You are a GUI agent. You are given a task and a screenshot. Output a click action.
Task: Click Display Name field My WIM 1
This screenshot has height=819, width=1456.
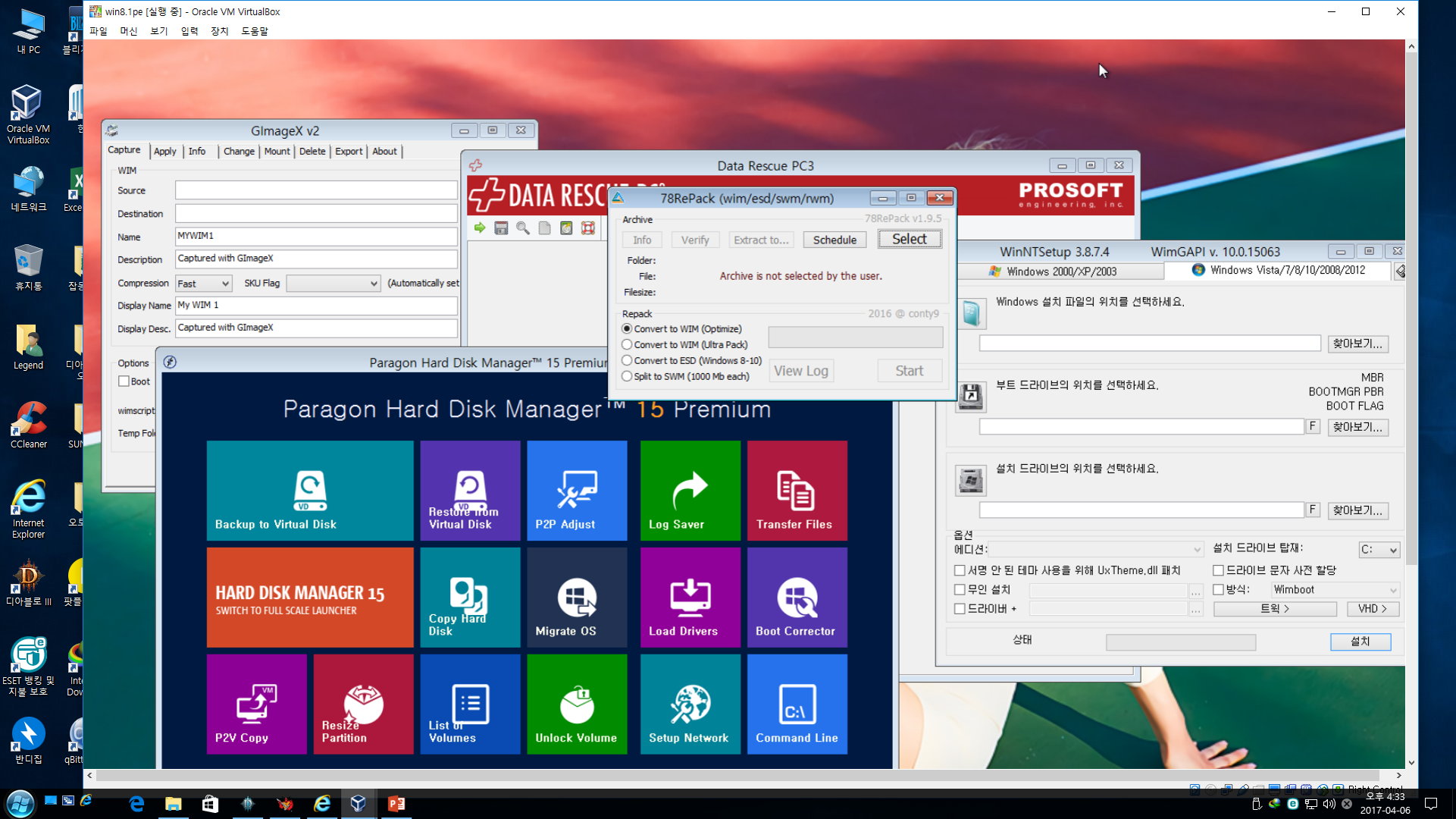[x=316, y=306]
